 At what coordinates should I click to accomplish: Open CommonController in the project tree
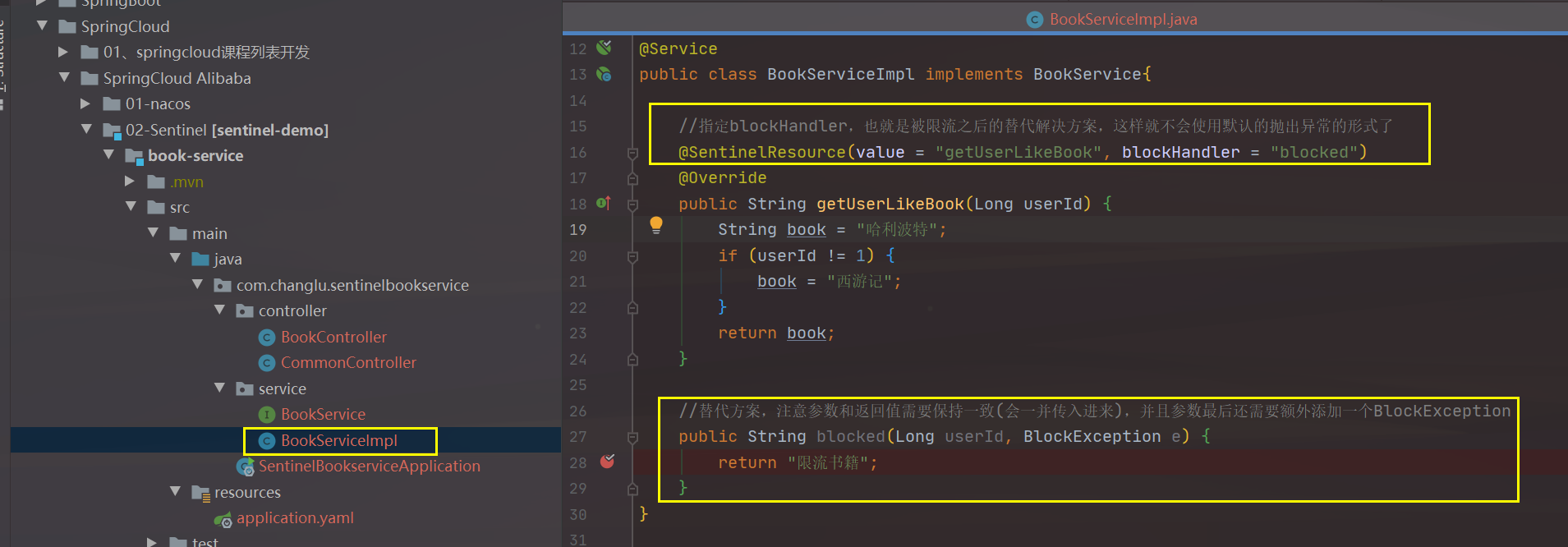click(348, 362)
